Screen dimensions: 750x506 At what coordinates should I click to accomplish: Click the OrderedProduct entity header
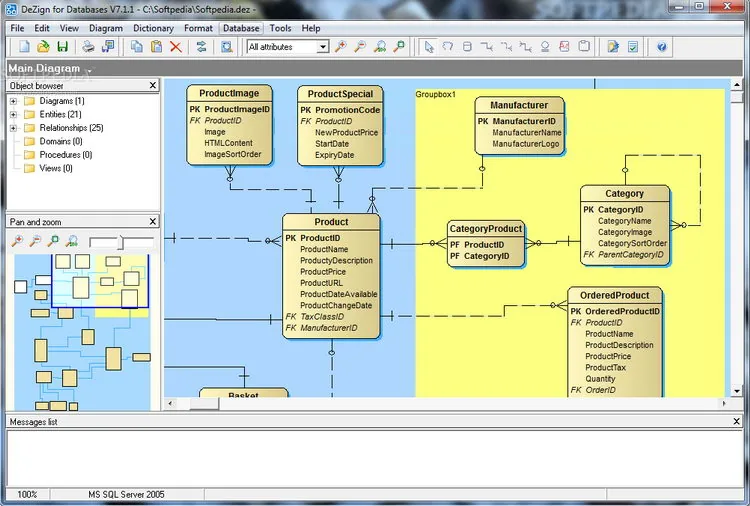click(615, 296)
